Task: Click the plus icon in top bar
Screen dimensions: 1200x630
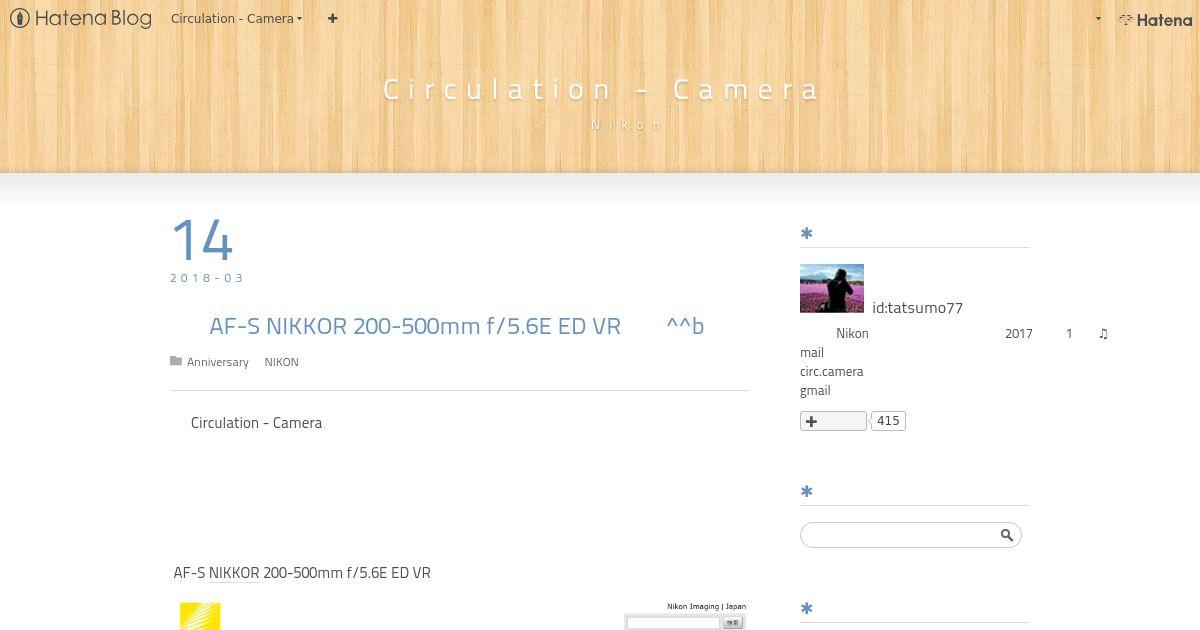Action: [333, 18]
